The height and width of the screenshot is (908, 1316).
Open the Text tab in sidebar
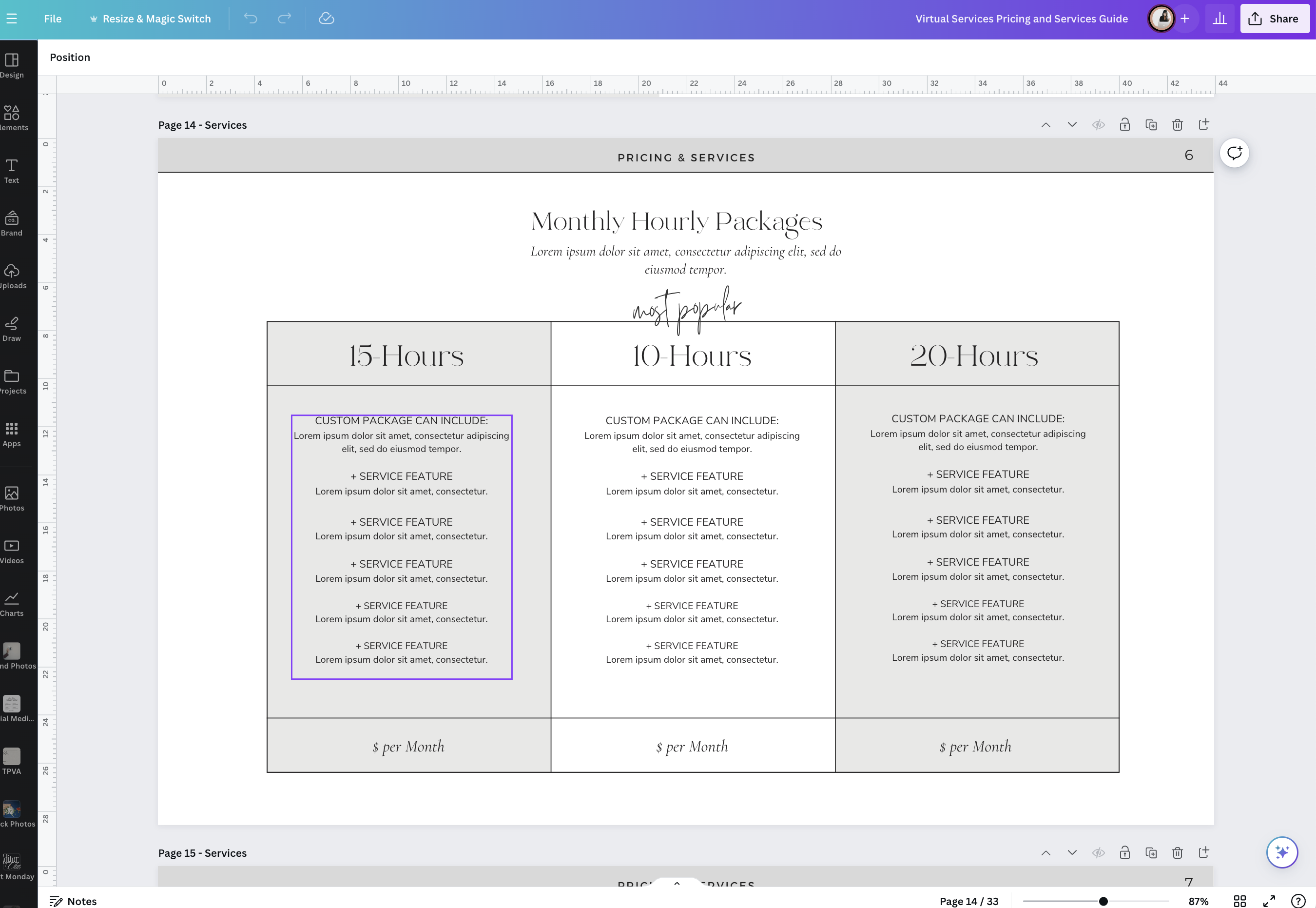(12, 171)
